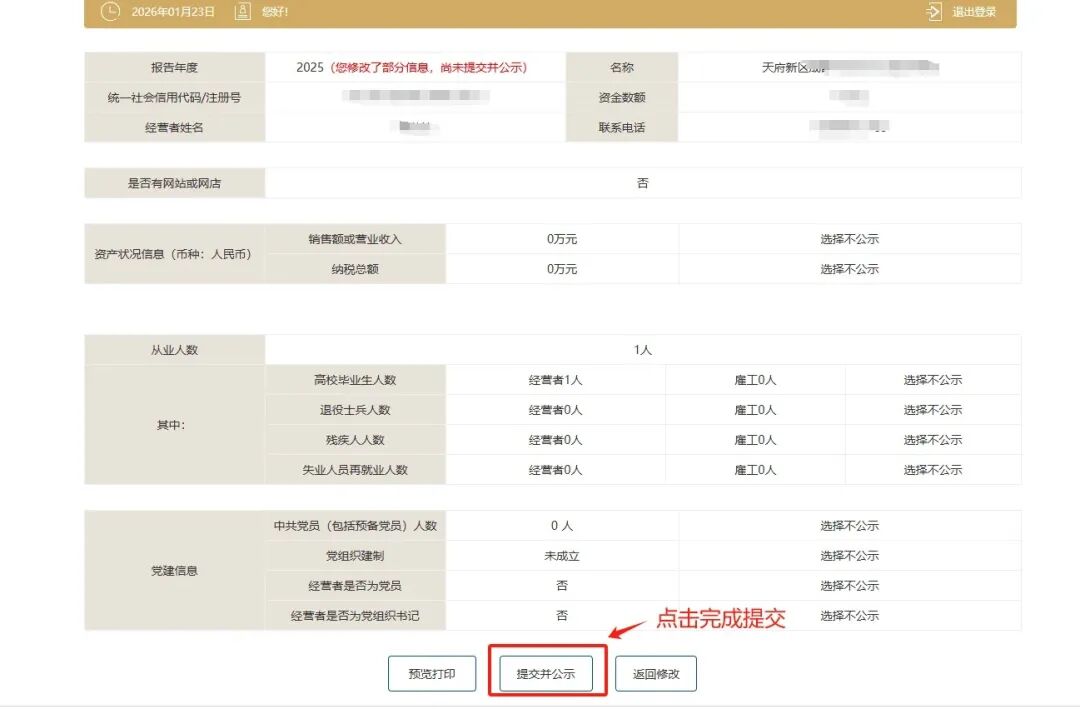Viewport: 1080px width, 709px height.
Task: Click the 纳税总额 label
Action: click(x=355, y=269)
